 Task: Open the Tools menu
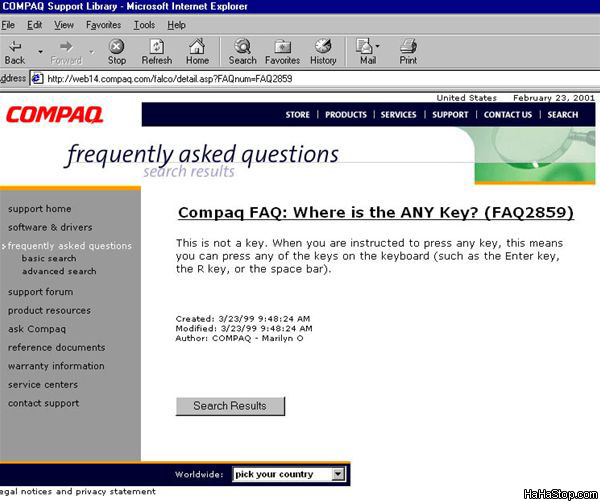[144, 24]
